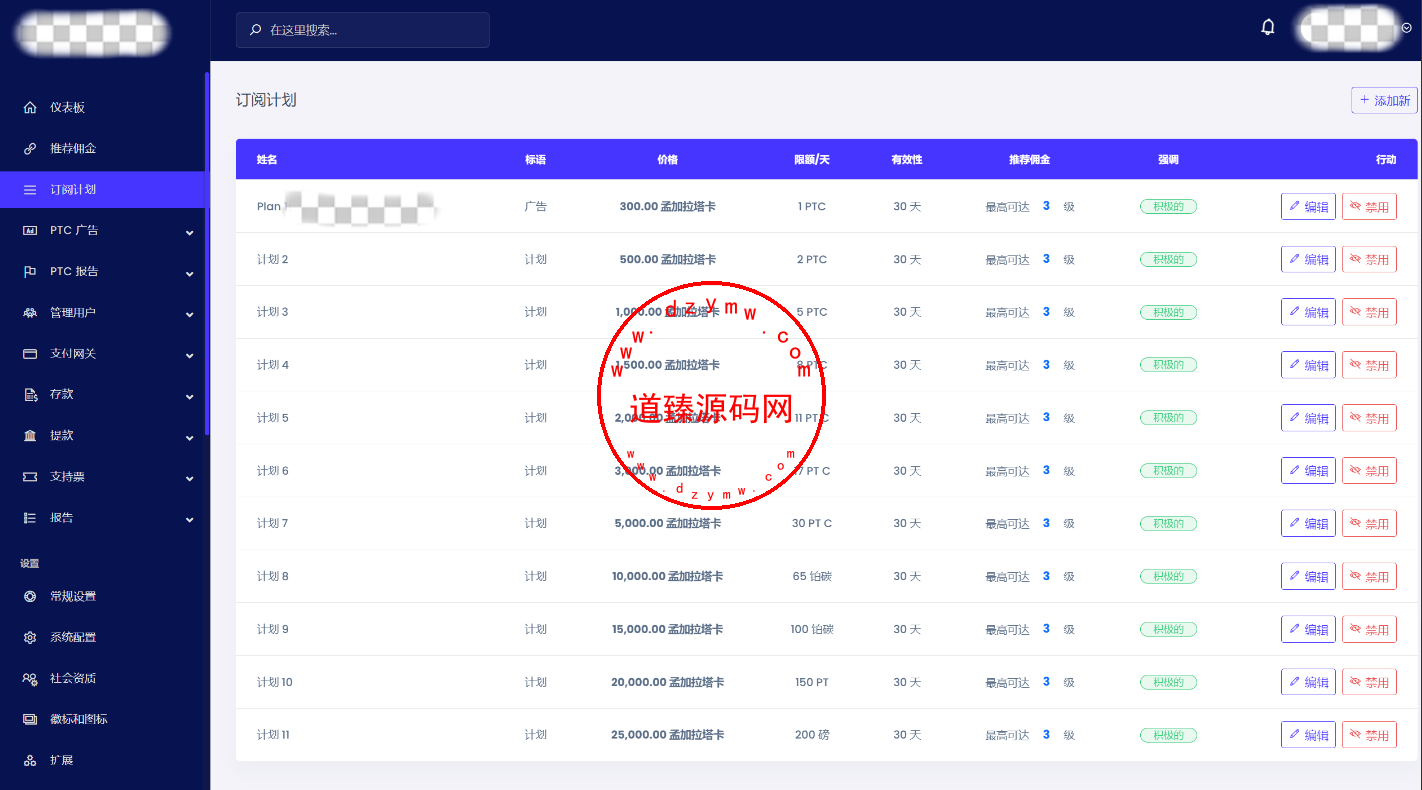
Task: Click the 常规设置 lifebuoy icon
Action: click(30, 596)
